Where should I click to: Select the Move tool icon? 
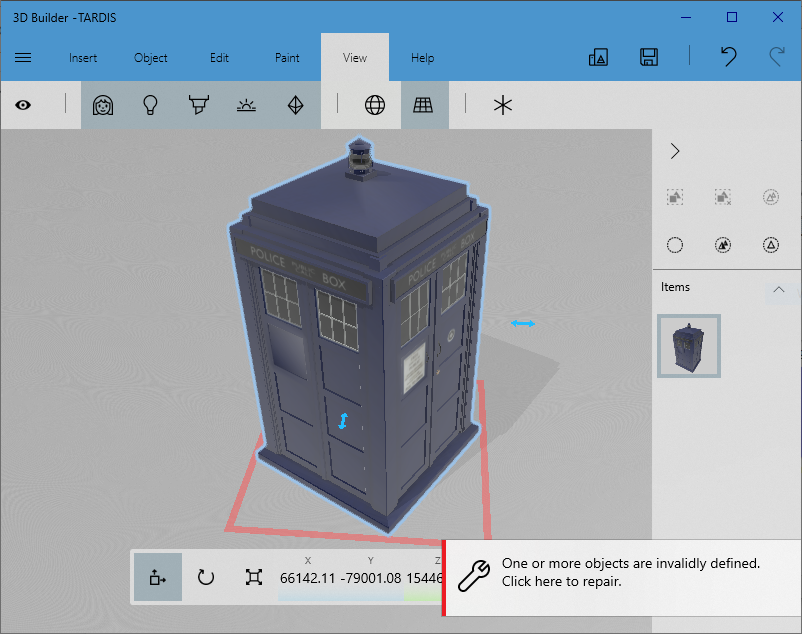[x=158, y=577]
